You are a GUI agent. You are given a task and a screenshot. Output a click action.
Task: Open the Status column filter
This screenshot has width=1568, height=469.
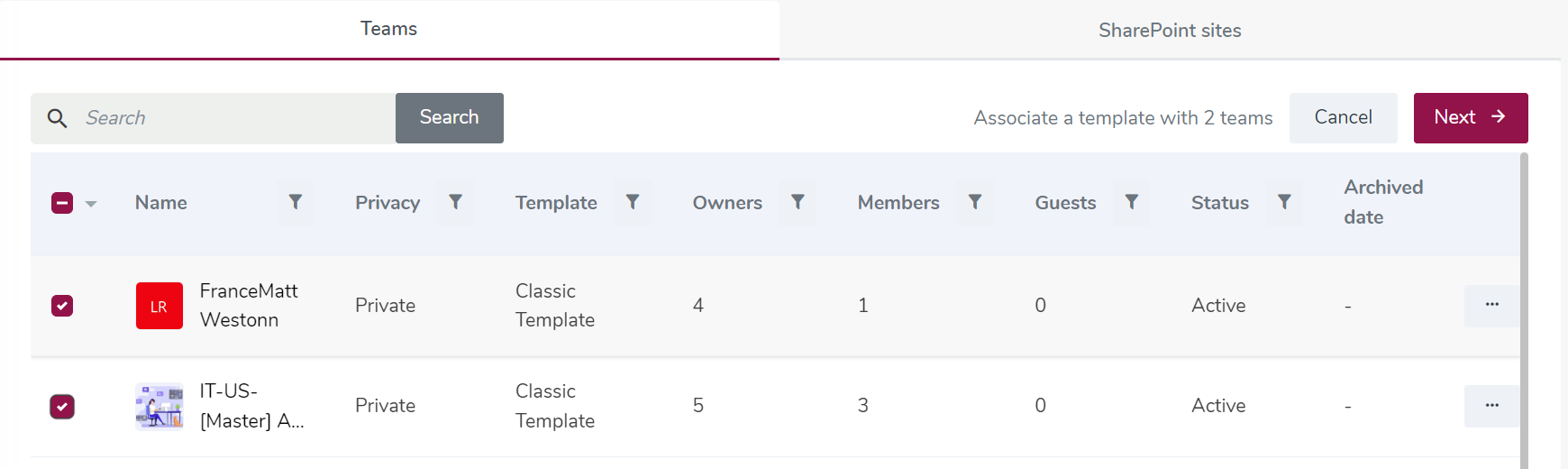pos(1284,202)
